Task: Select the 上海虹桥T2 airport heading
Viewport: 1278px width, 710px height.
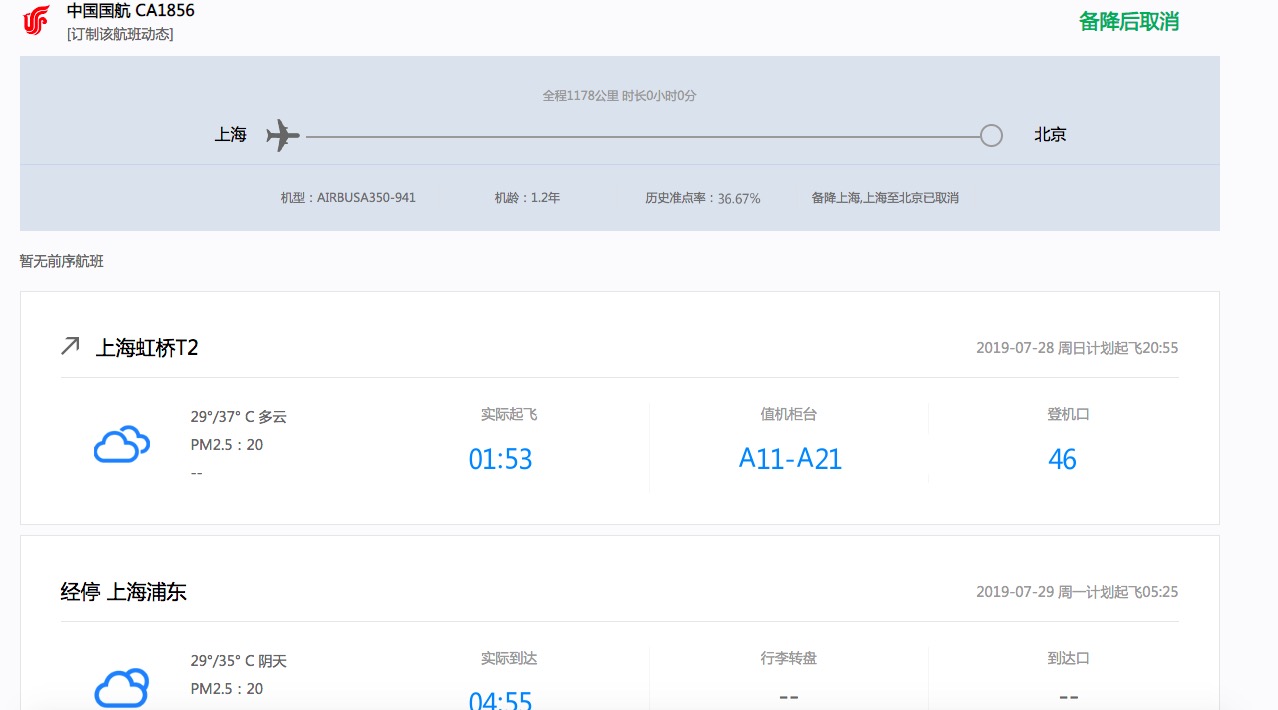Action: [x=147, y=348]
